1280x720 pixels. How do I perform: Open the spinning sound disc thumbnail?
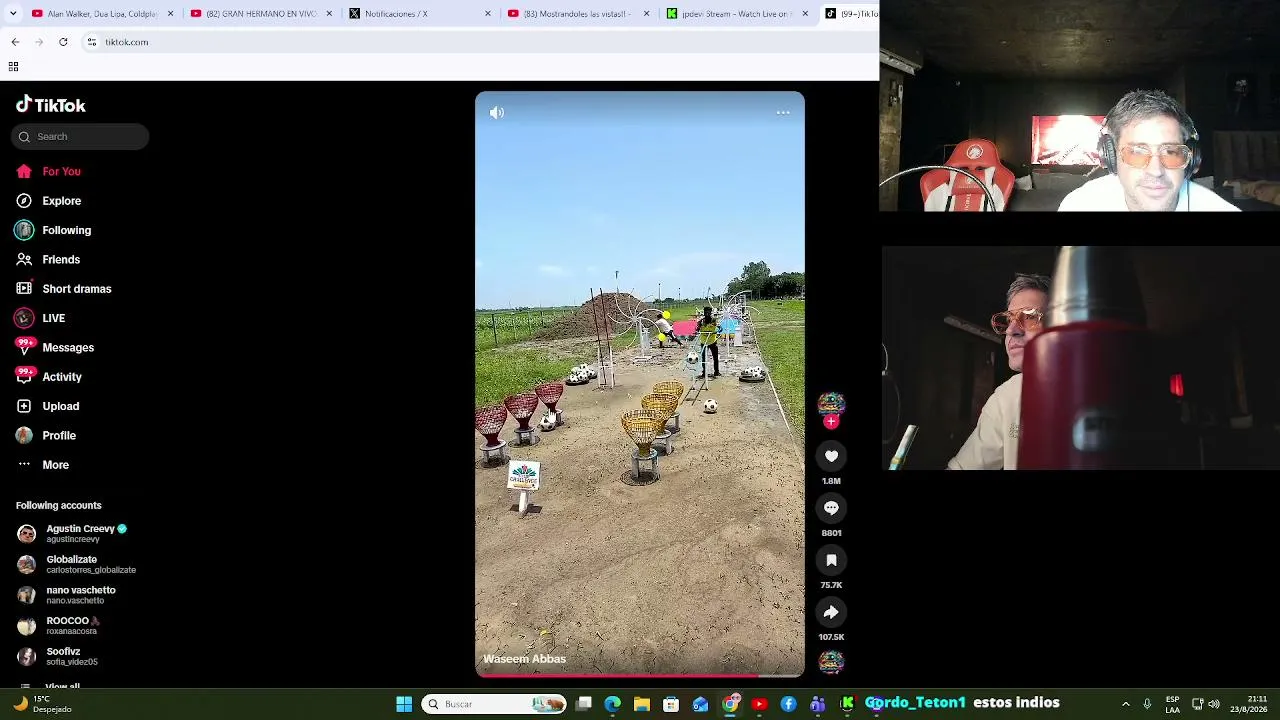pyautogui.click(x=831, y=662)
